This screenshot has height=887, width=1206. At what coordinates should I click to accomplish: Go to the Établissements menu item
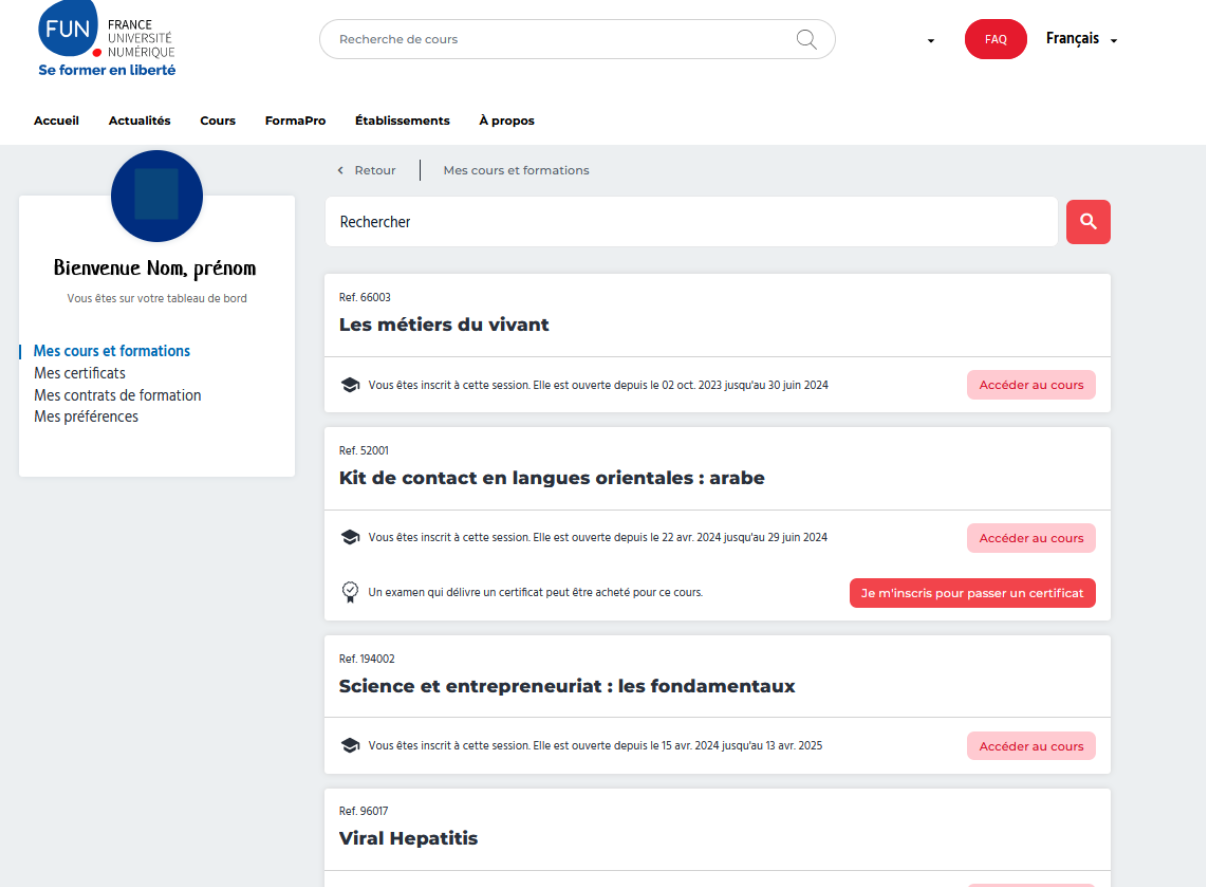pyautogui.click(x=402, y=121)
